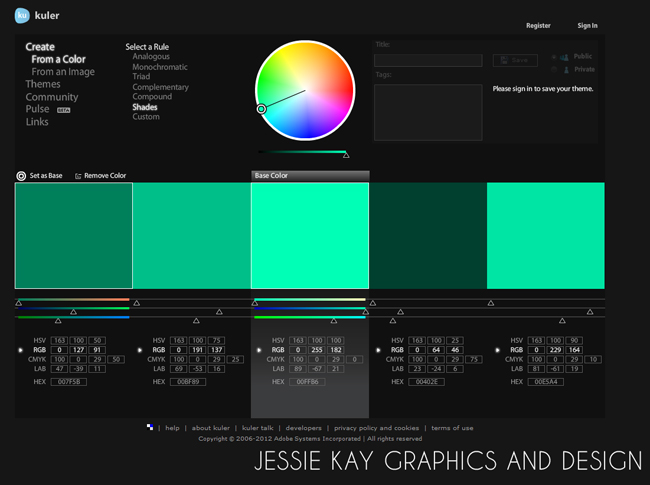Click the RGB mode arrow for 00BF89 swatch
The height and width of the screenshot is (485, 650).
[140, 350]
